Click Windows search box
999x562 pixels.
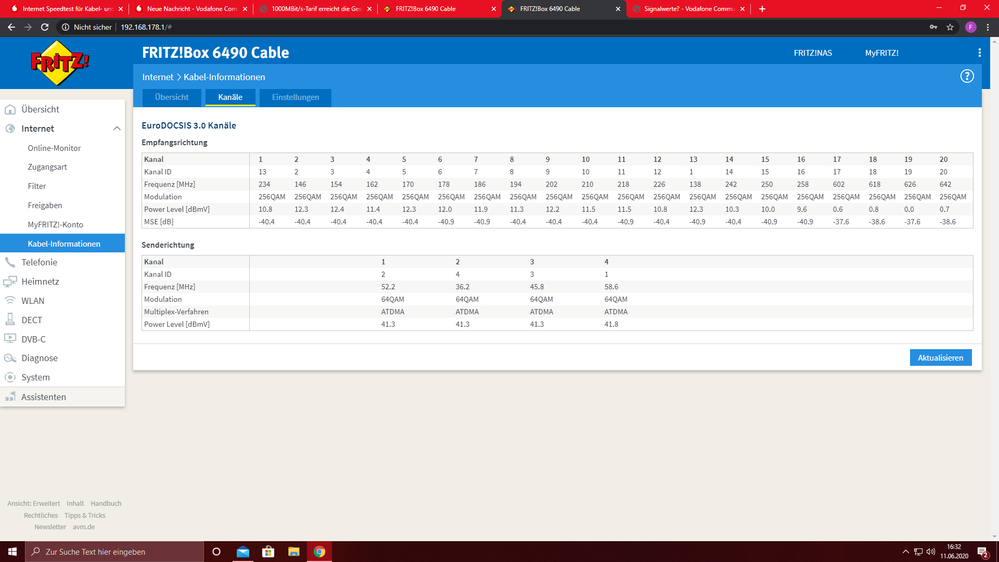[x=115, y=551]
